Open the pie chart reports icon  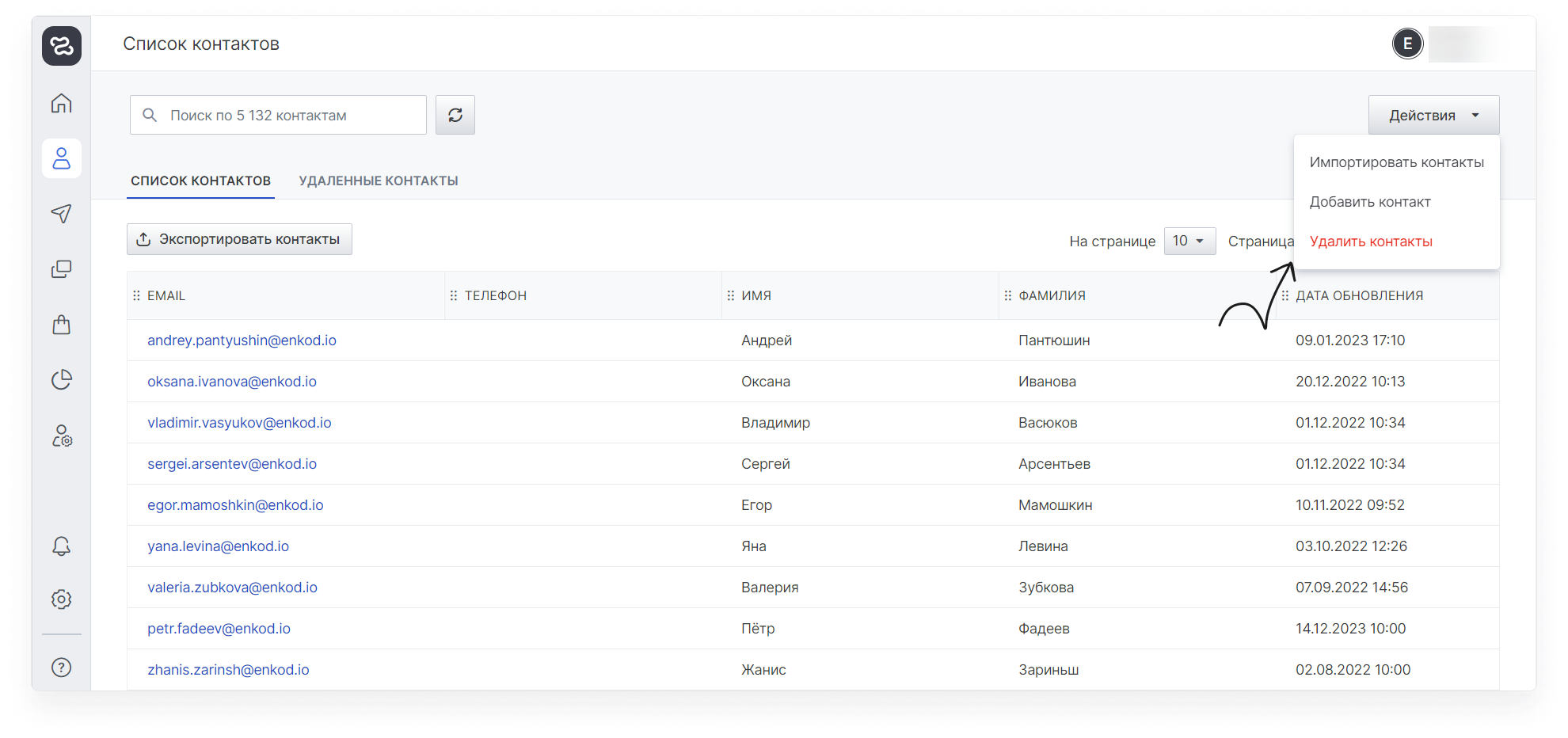pyautogui.click(x=62, y=380)
